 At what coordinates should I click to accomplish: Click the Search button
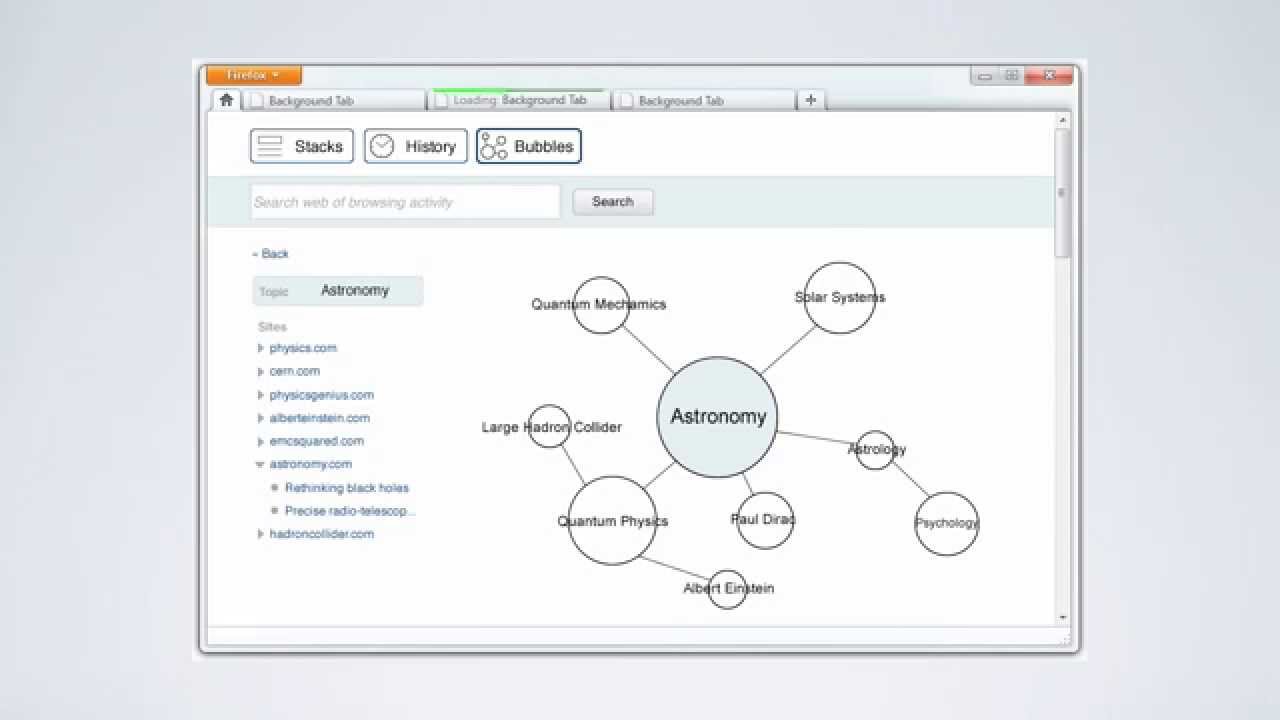(613, 202)
